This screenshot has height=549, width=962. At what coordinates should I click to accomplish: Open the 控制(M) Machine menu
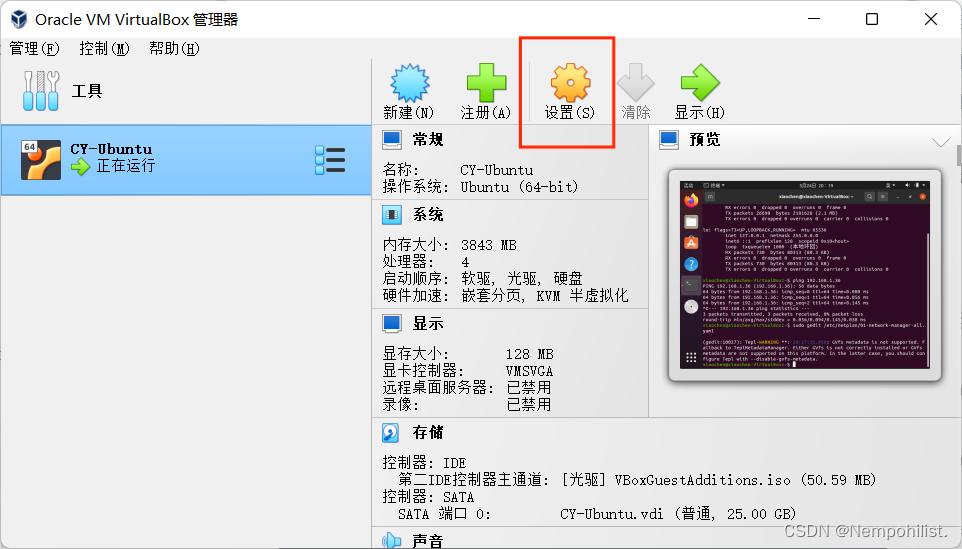[x=104, y=48]
